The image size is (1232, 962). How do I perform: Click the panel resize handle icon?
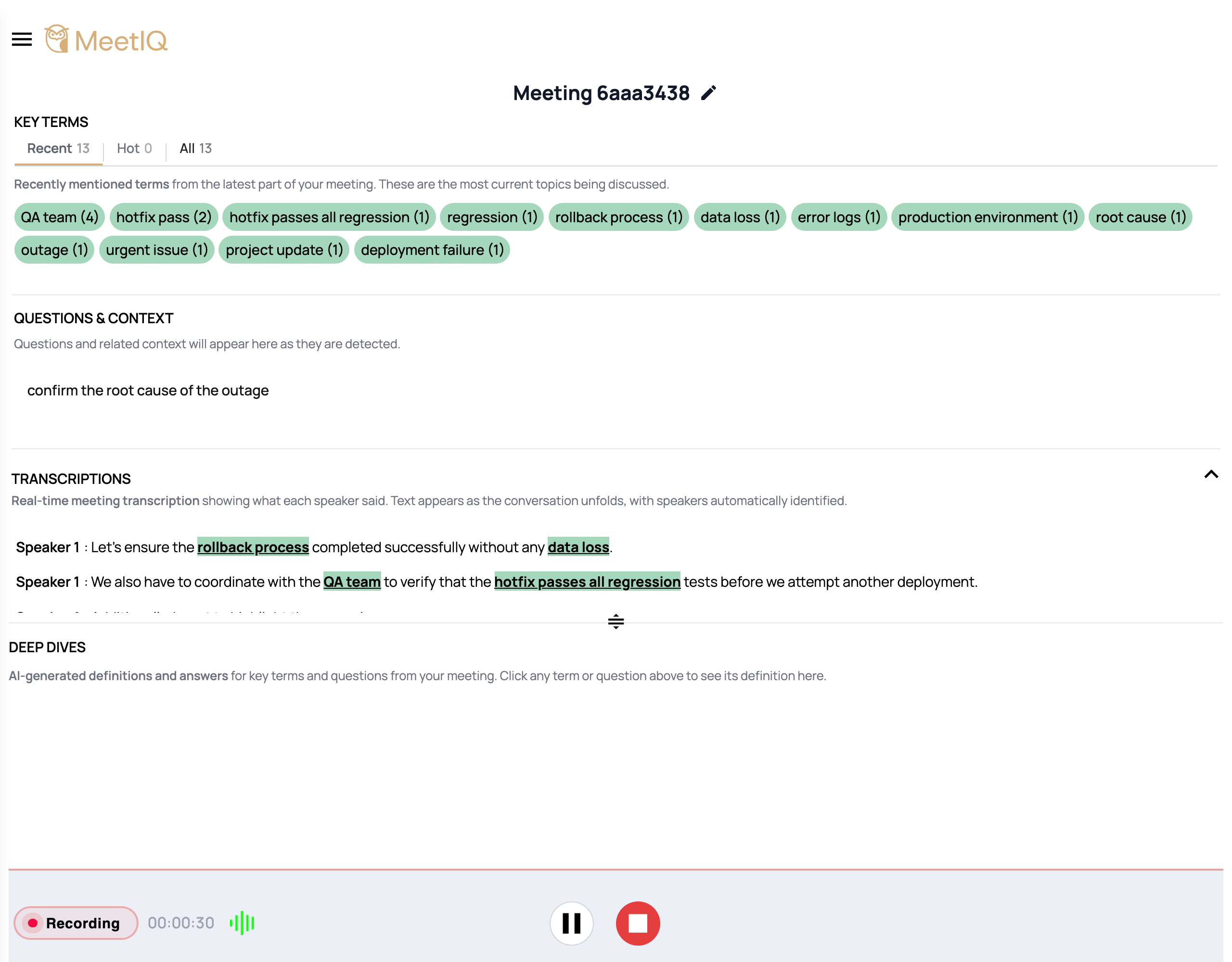tap(616, 621)
